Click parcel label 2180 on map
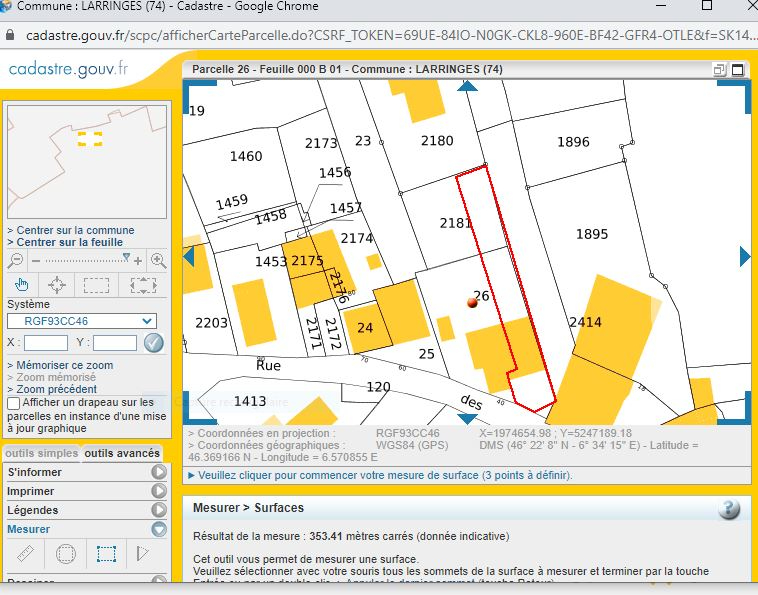 [437, 141]
